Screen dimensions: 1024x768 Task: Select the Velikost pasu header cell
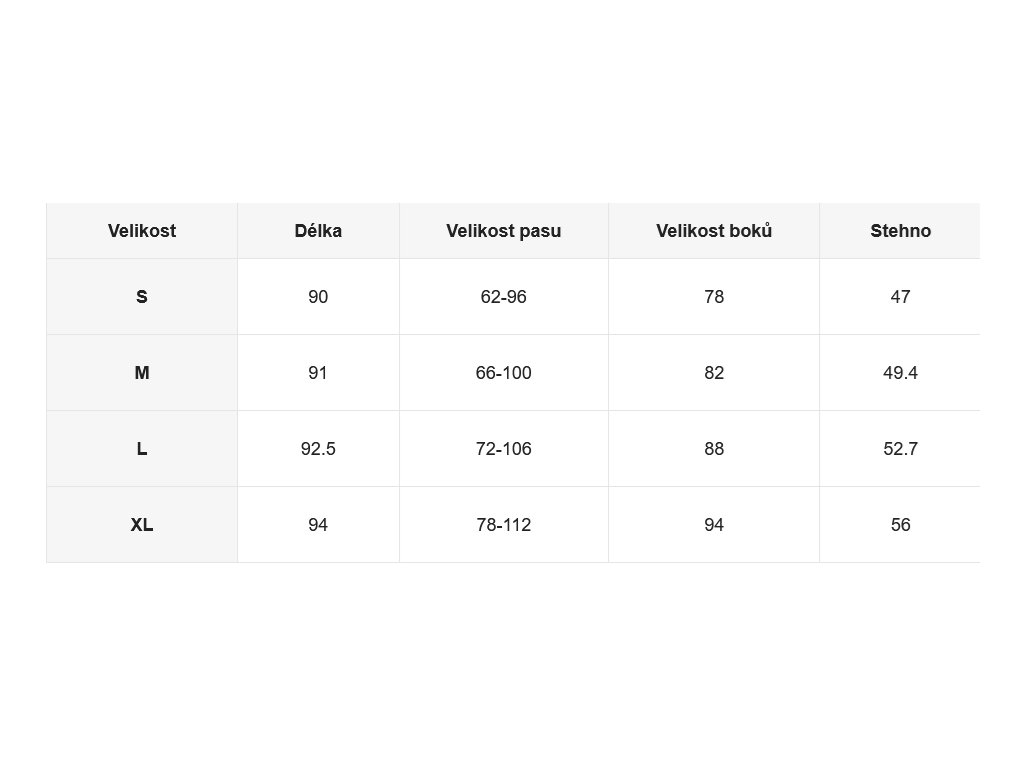[504, 231]
